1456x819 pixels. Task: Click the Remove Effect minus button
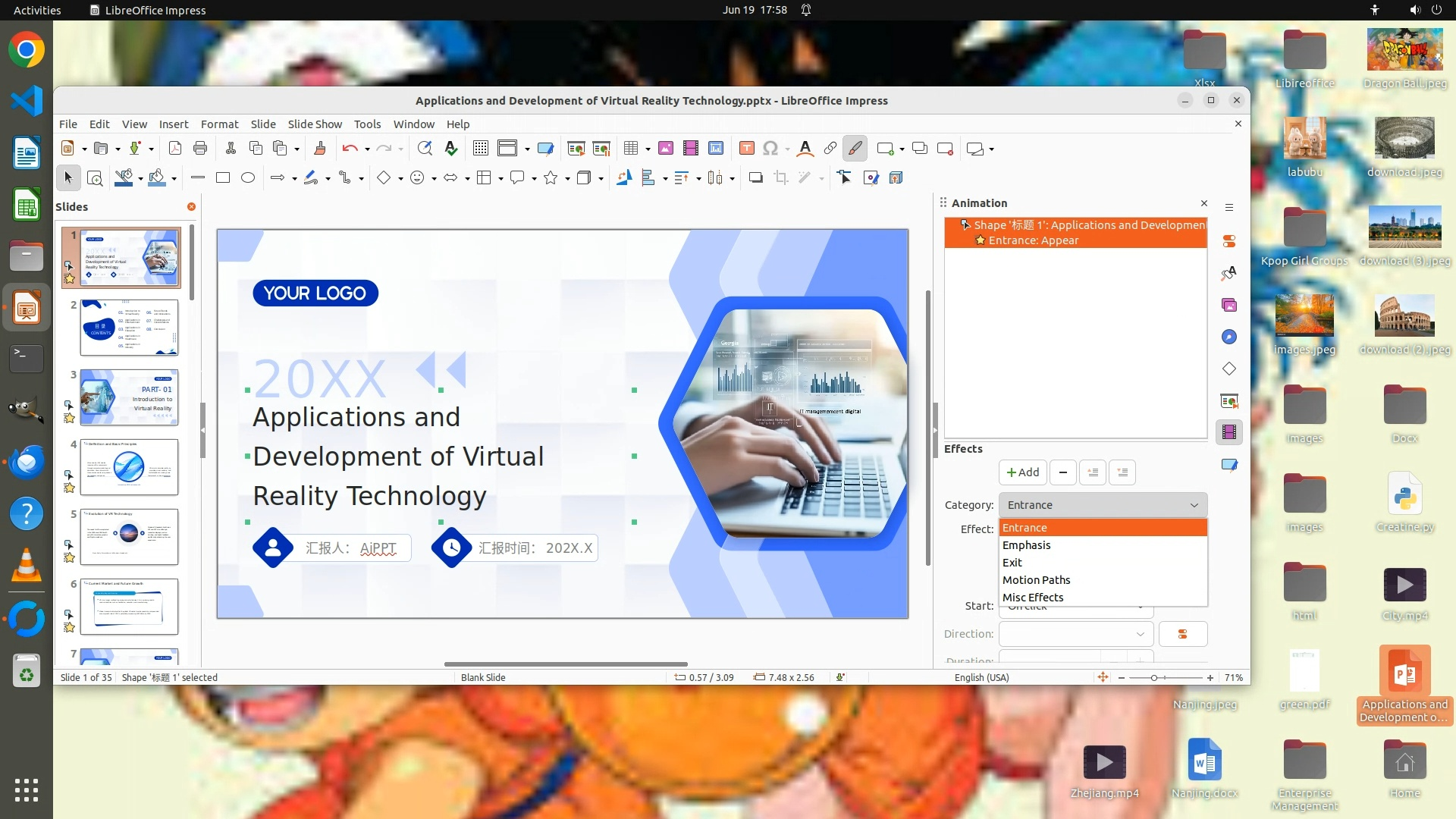(x=1063, y=472)
